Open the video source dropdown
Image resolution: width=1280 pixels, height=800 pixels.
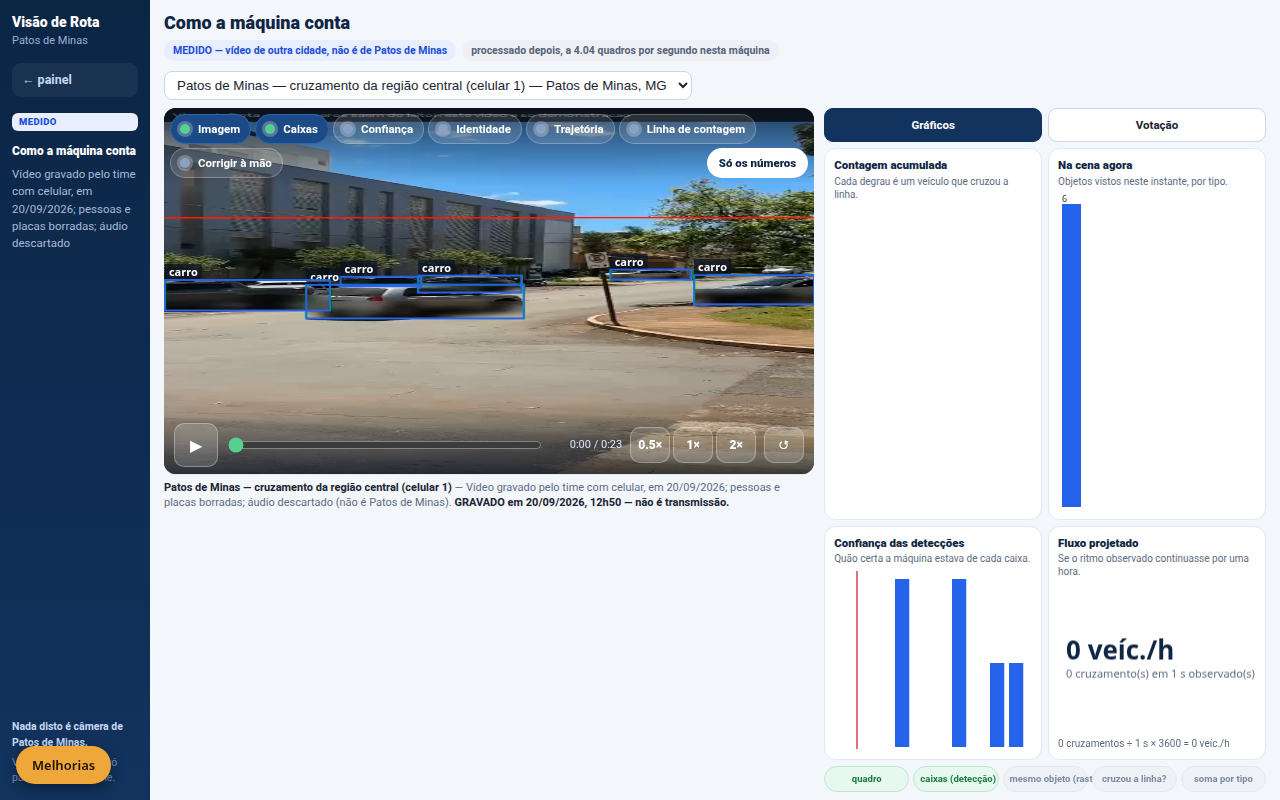coord(428,86)
